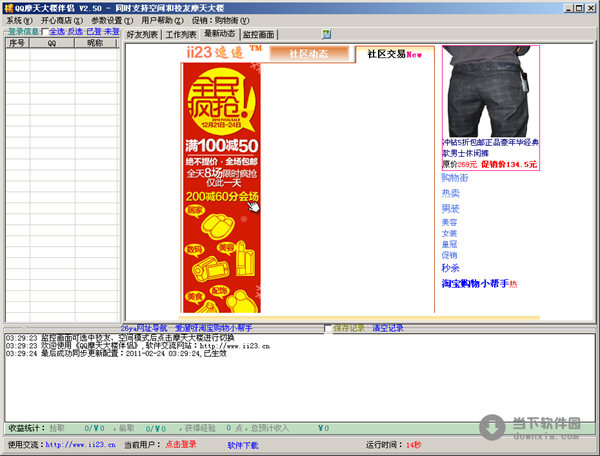Select the 社区动态 tab on the page

pos(308,54)
